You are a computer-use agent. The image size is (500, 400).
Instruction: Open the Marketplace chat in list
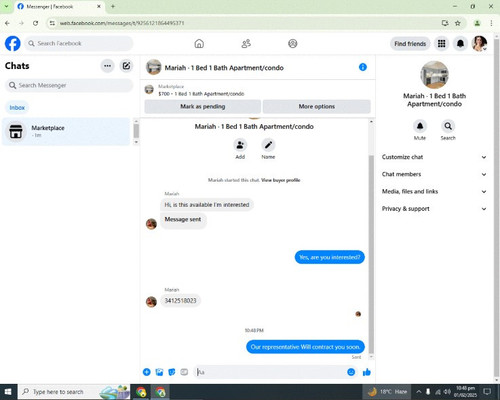coord(66,131)
